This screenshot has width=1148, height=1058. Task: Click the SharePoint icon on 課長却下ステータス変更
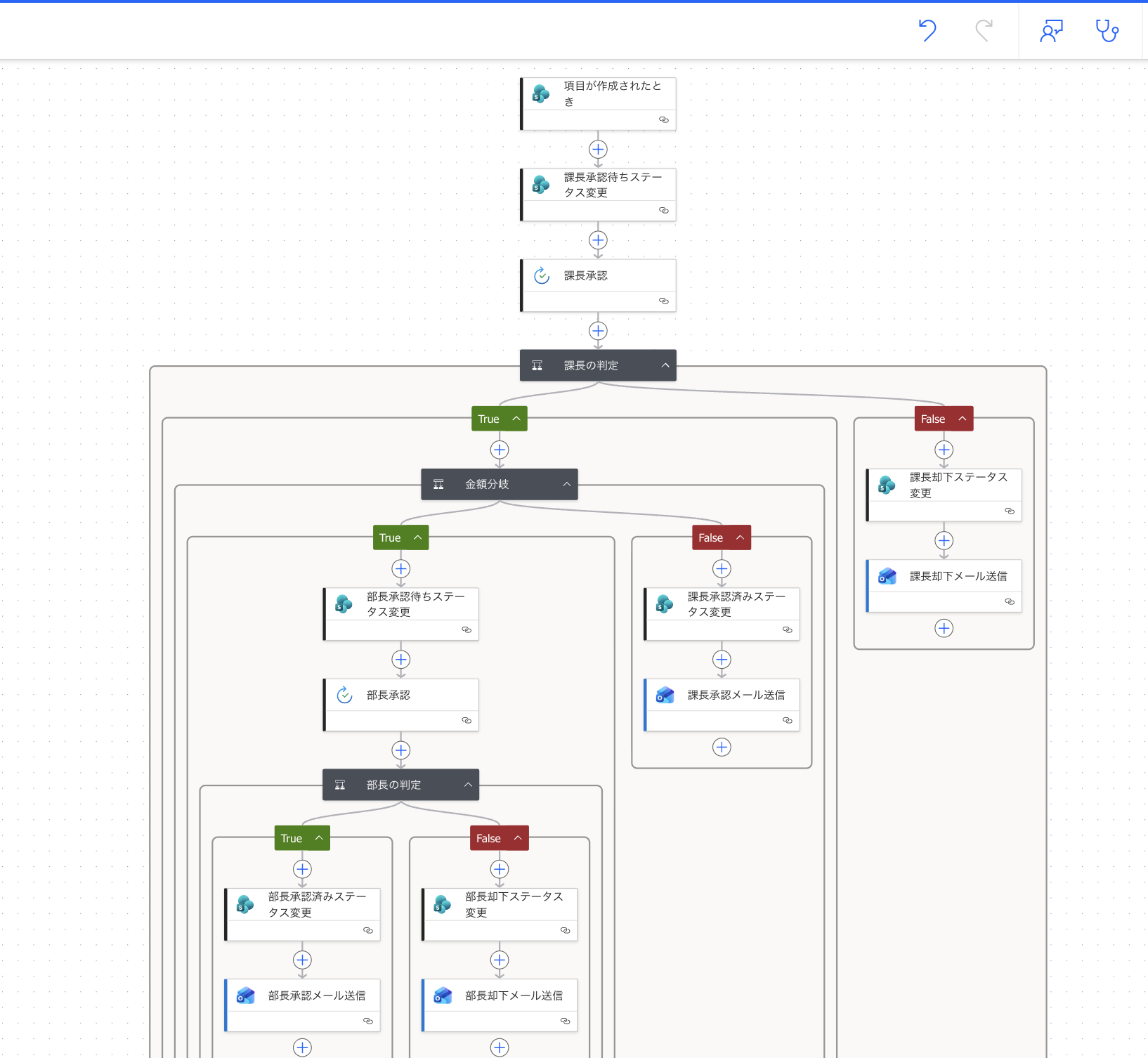click(887, 485)
